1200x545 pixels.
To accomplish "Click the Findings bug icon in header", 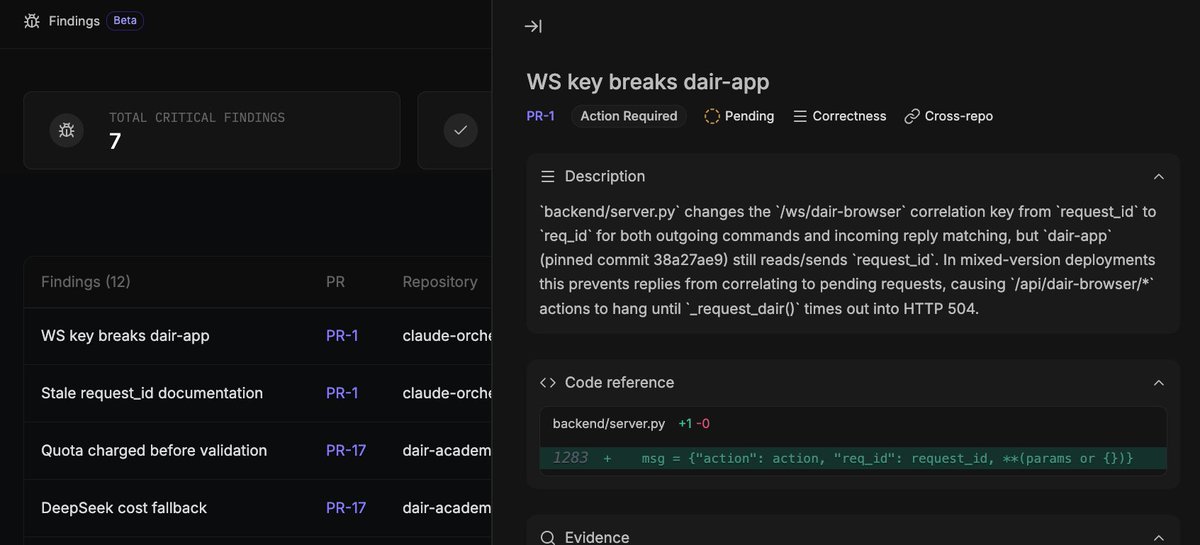I will click(x=32, y=20).
